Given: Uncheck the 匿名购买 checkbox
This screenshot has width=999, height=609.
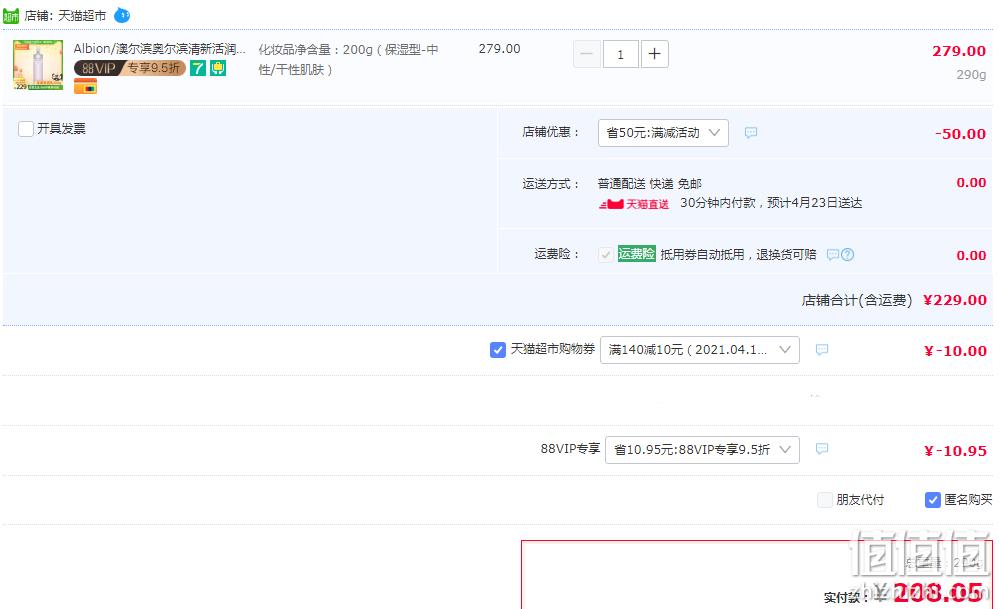Looking at the screenshot, I should [x=933, y=500].
